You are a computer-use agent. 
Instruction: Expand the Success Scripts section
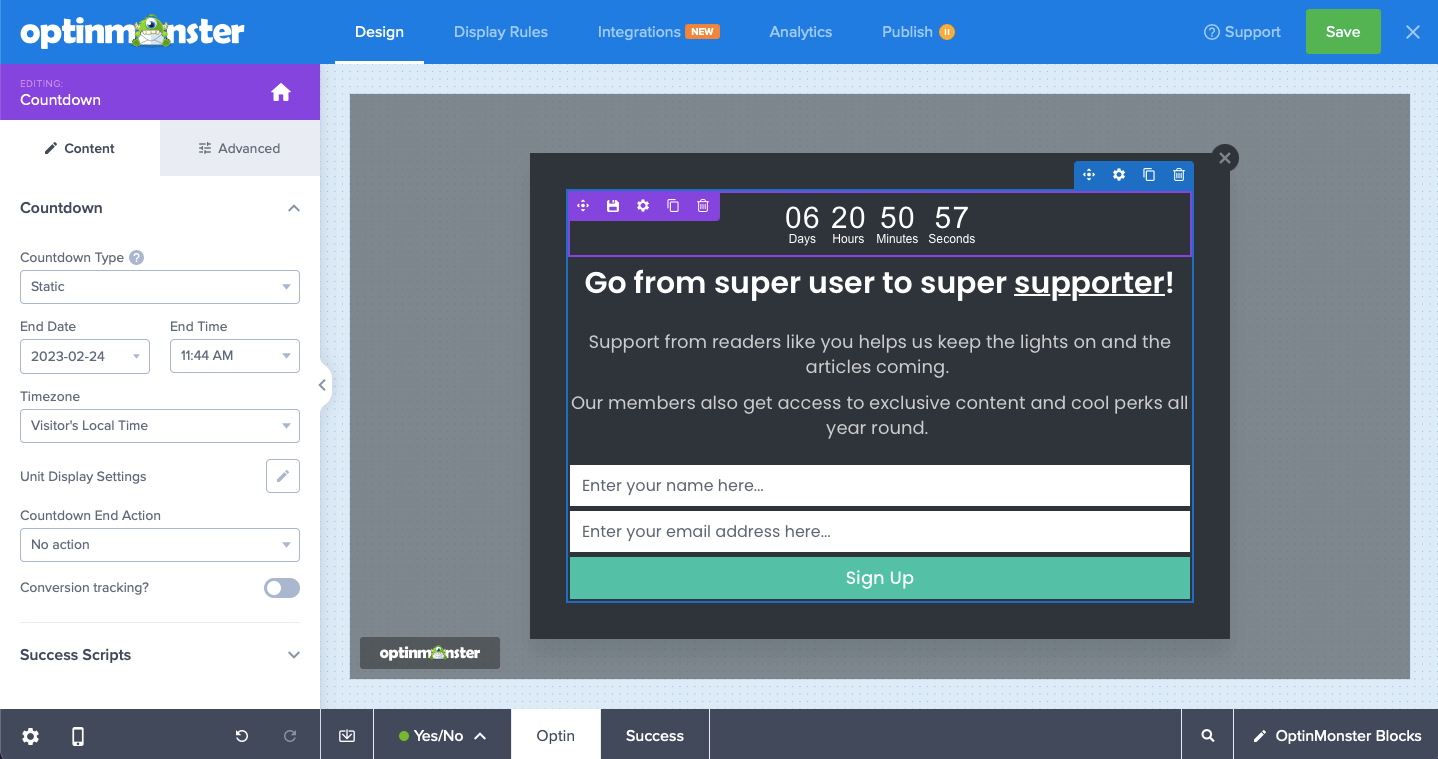click(x=159, y=655)
